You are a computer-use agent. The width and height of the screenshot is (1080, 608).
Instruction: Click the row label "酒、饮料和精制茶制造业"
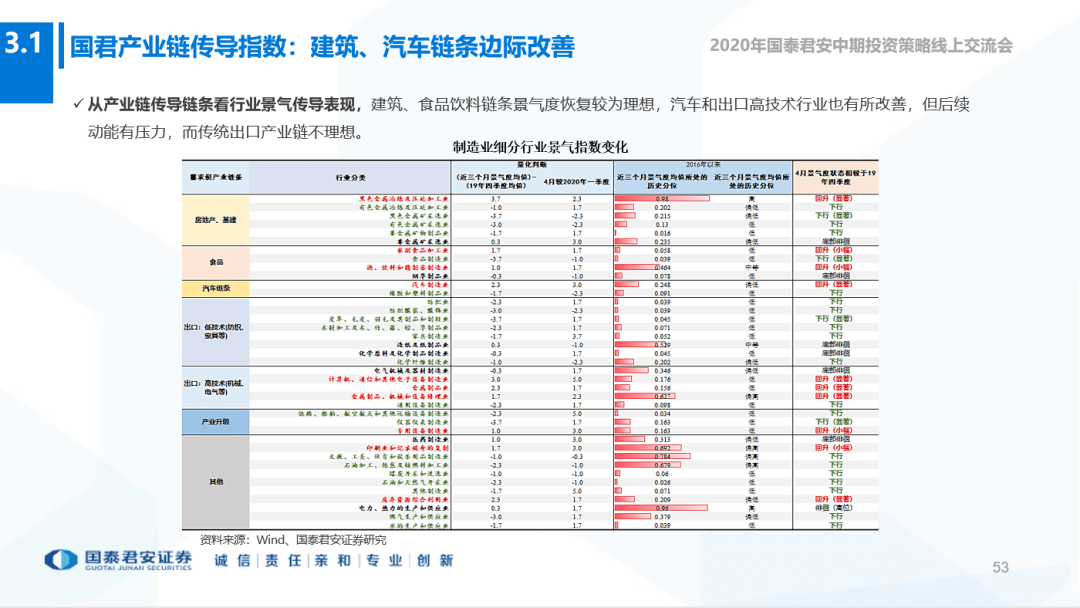pyautogui.click(x=408, y=268)
